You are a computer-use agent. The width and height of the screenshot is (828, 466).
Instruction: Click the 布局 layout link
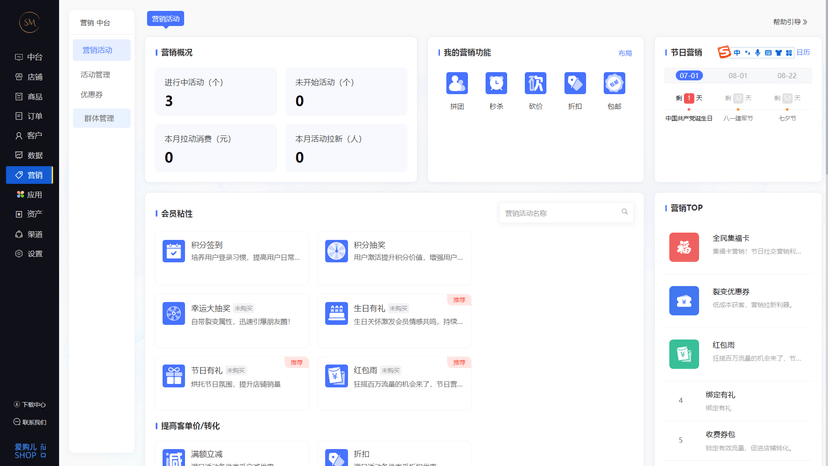pos(625,53)
